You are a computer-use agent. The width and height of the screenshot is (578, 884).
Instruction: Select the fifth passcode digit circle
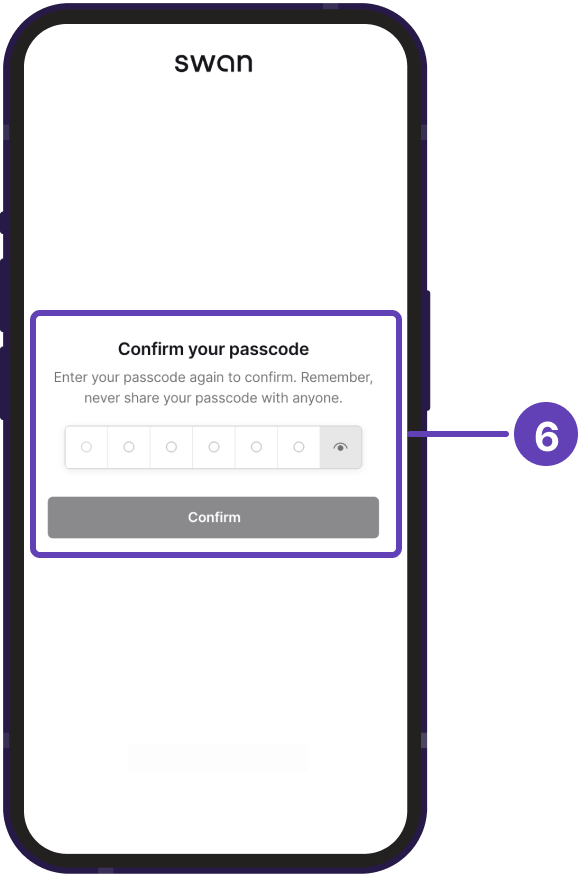257,447
